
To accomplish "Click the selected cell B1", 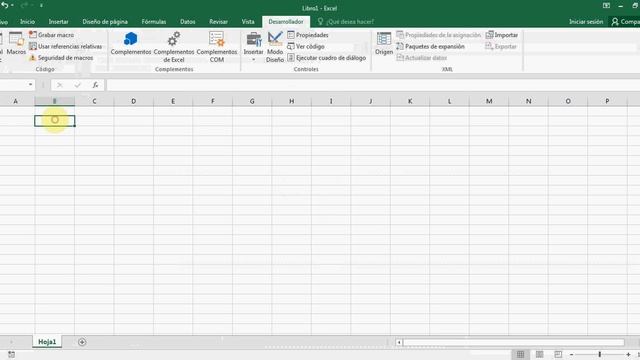I will tap(55, 120).
